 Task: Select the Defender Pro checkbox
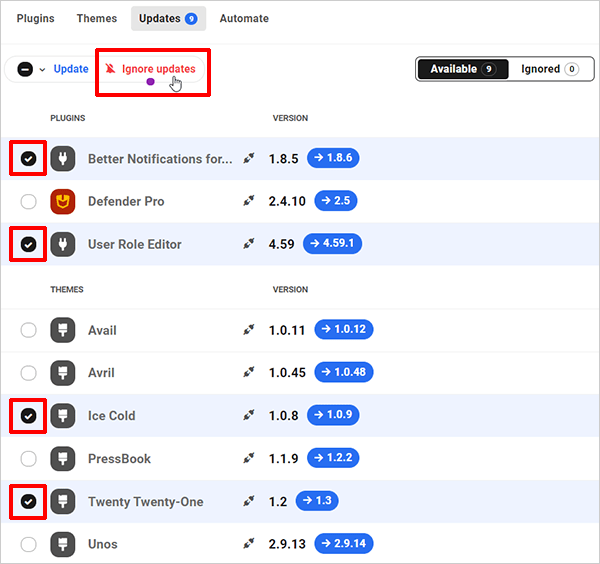[x=28, y=201]
